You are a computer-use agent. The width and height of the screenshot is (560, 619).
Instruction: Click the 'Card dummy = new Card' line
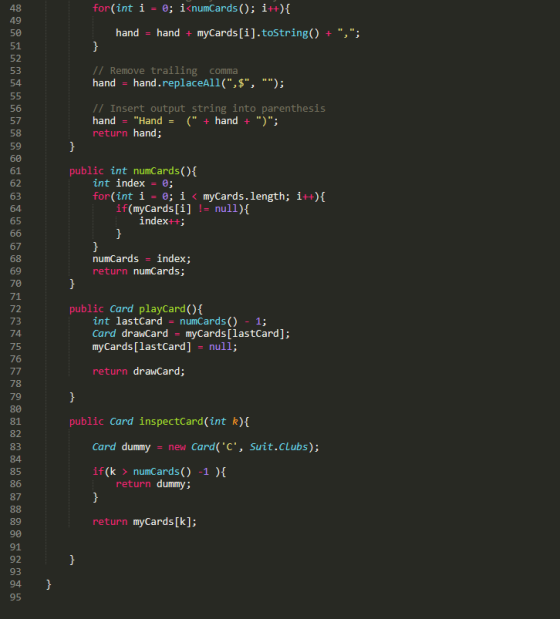206,447
